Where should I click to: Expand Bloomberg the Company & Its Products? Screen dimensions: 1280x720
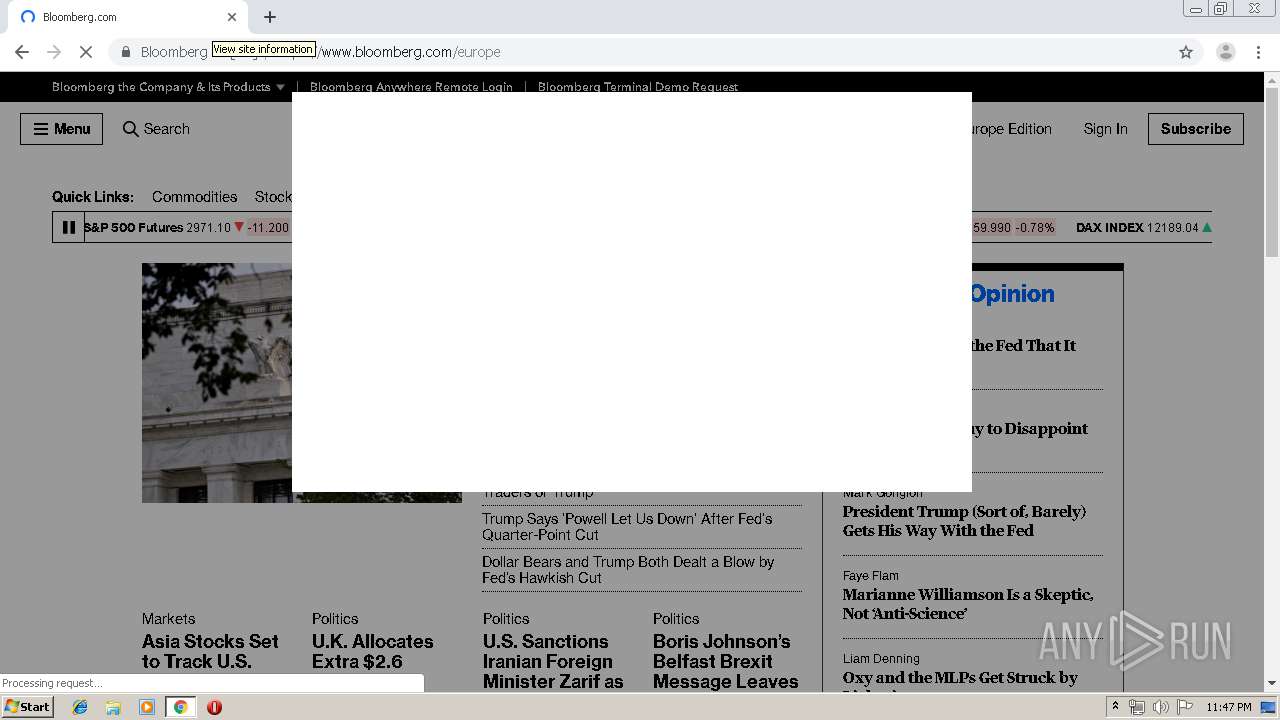coord(168,87)
